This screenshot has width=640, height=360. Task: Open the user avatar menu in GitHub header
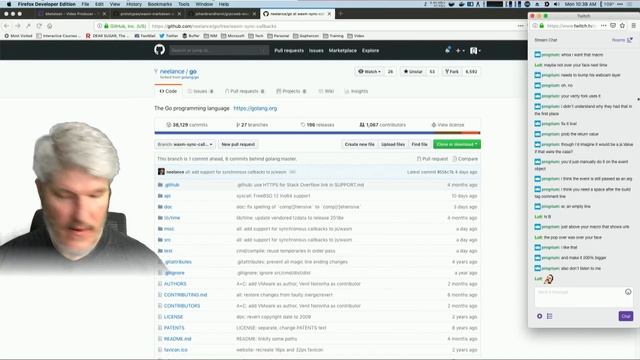[475, 51]
